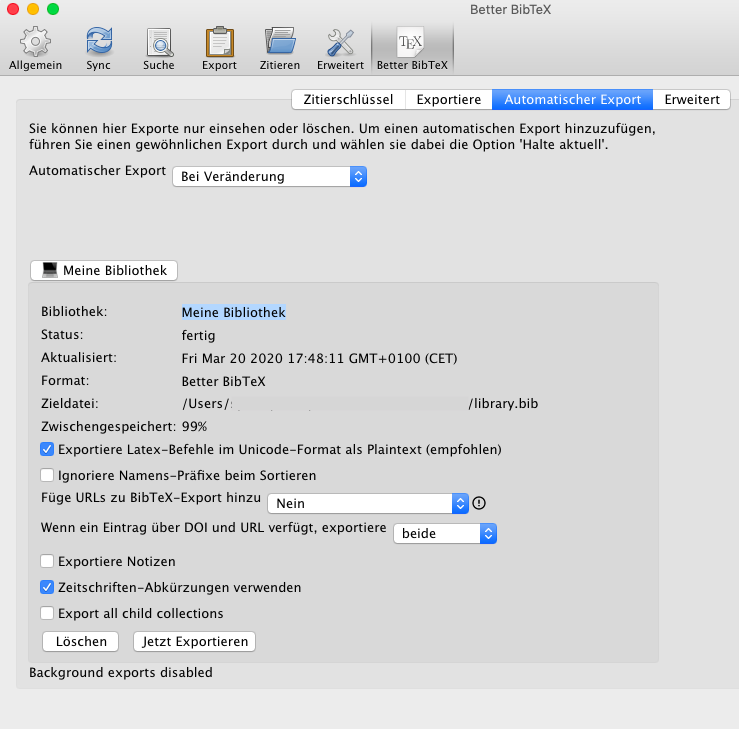Viewport: 739px width, 729px height.
Task: Enable Export all child collections
Action: tap(47, 613)
